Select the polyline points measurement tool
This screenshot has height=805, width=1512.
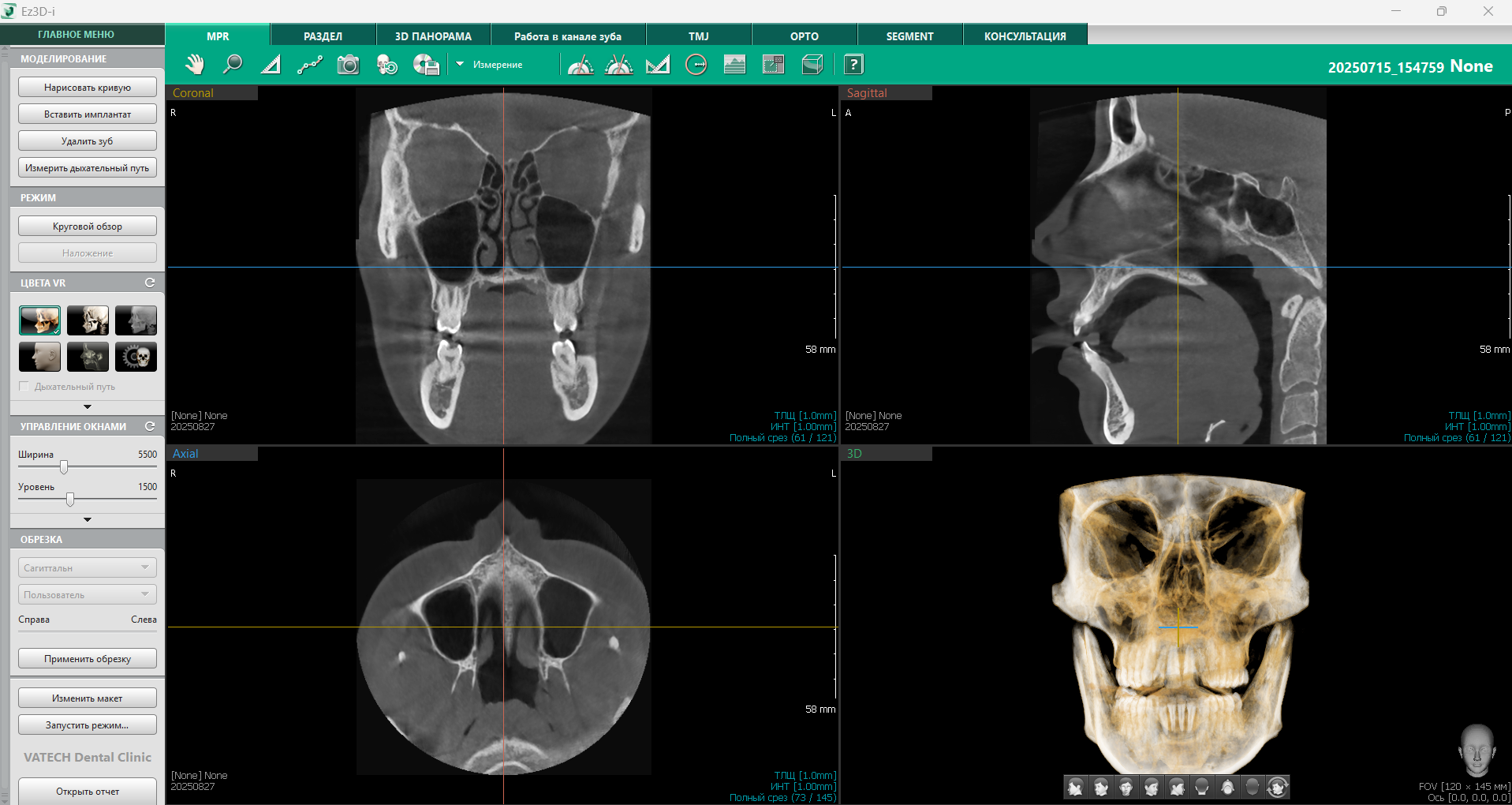click(309, 65)
